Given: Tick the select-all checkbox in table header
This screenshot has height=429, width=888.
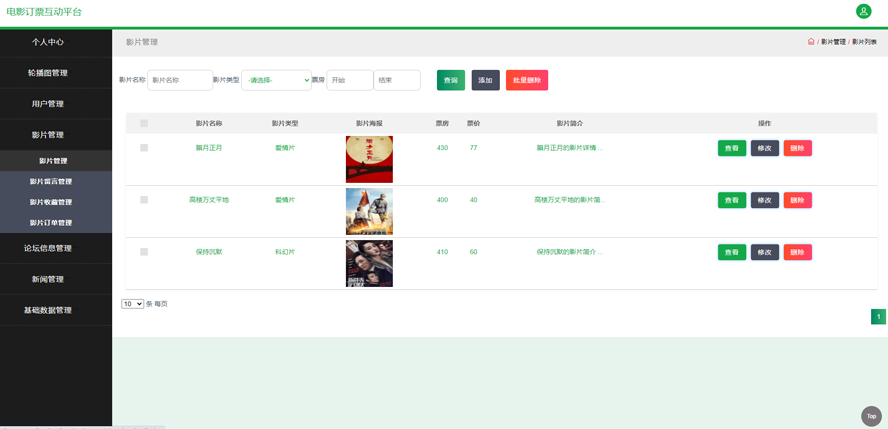Looking at the screenshot, I should click(x=144, y=123).
